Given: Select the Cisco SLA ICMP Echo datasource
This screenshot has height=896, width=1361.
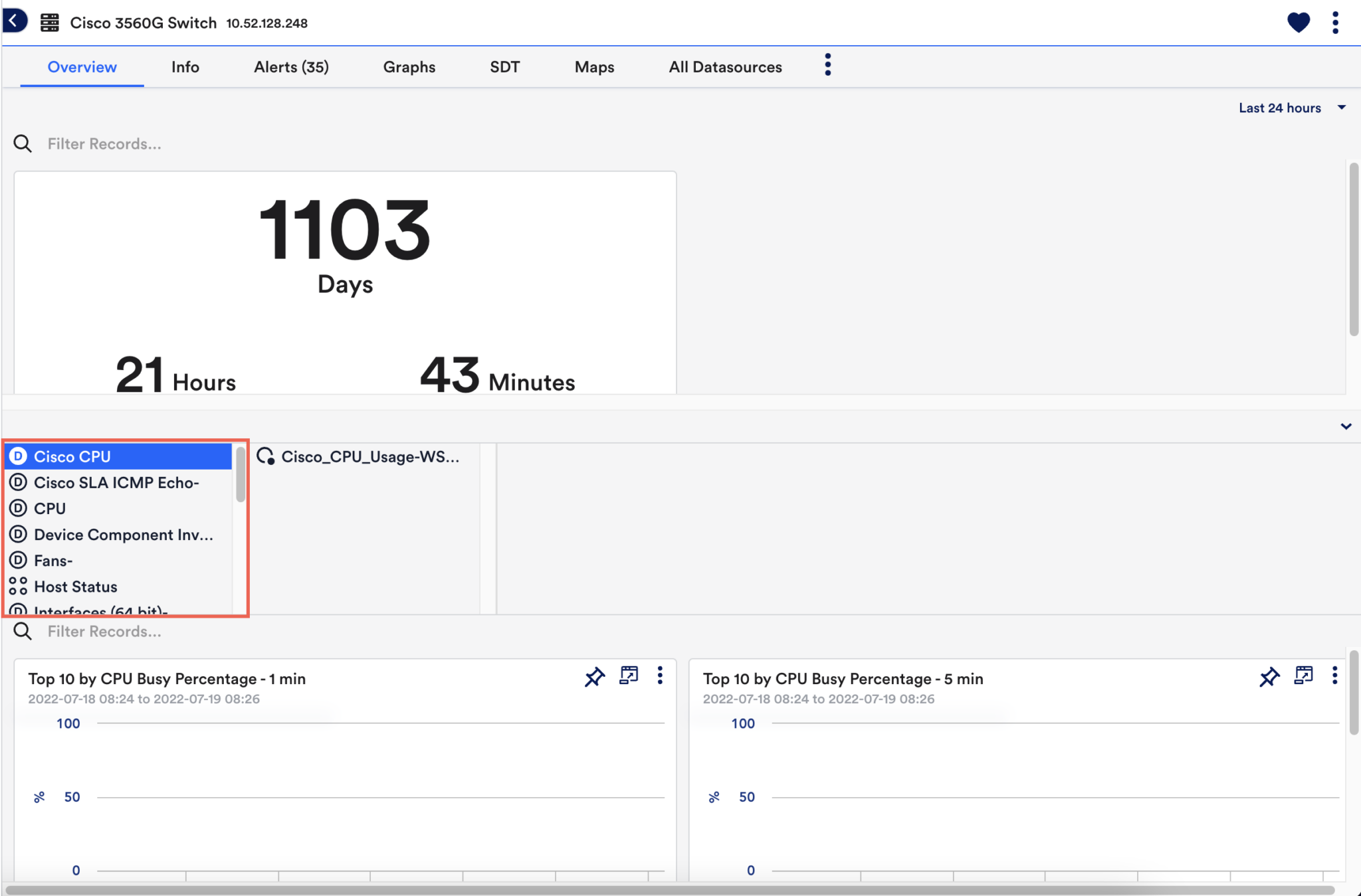Looking at the screenshot, I should tap(116, 482).
